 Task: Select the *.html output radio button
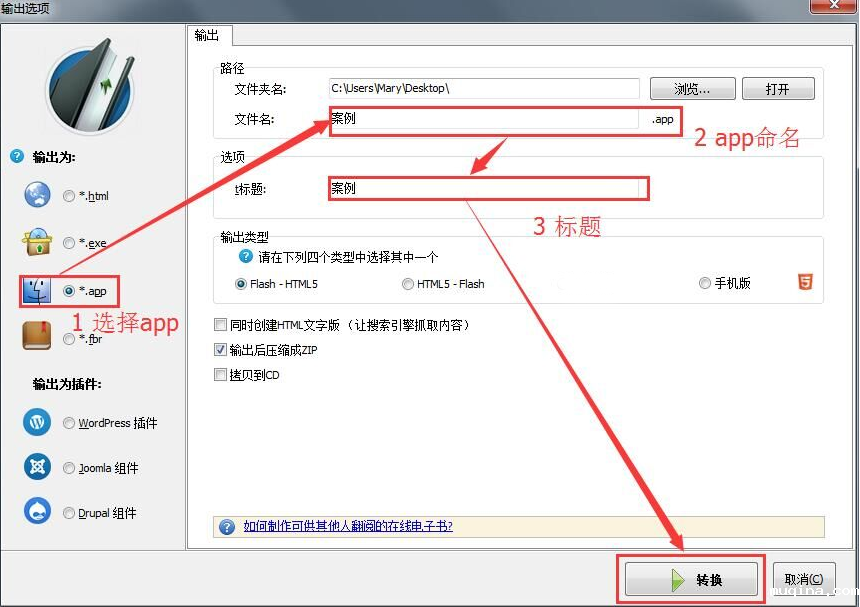pyautogui.click(x=69, y=196)
